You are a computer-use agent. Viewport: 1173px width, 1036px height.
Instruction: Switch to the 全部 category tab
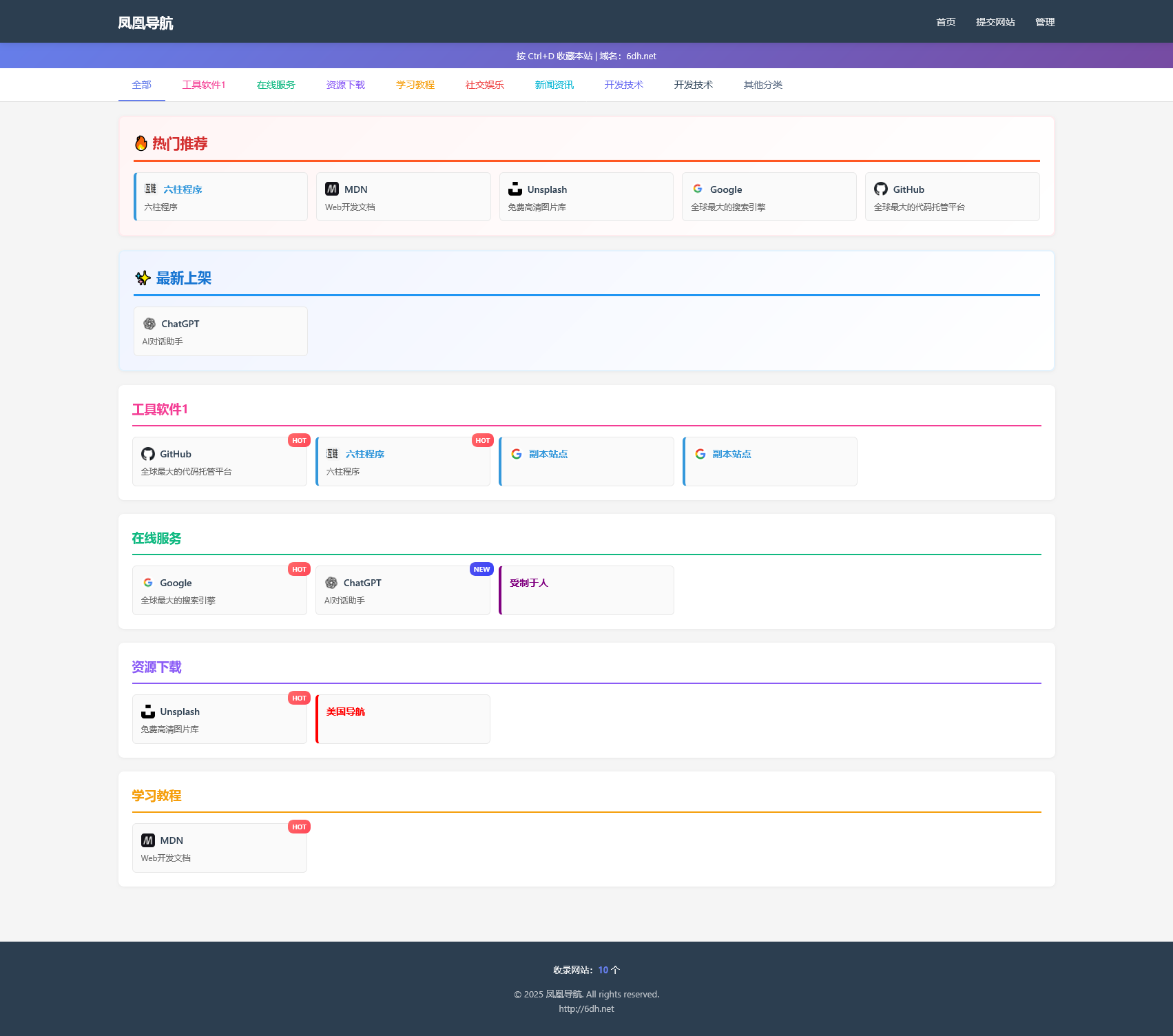click(x=141, y=85)
